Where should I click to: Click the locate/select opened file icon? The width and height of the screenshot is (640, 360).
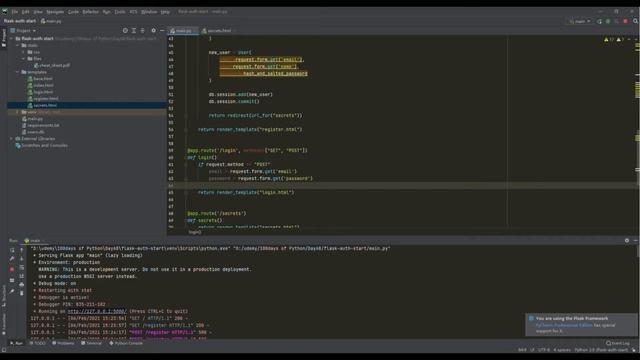point(125,31)
